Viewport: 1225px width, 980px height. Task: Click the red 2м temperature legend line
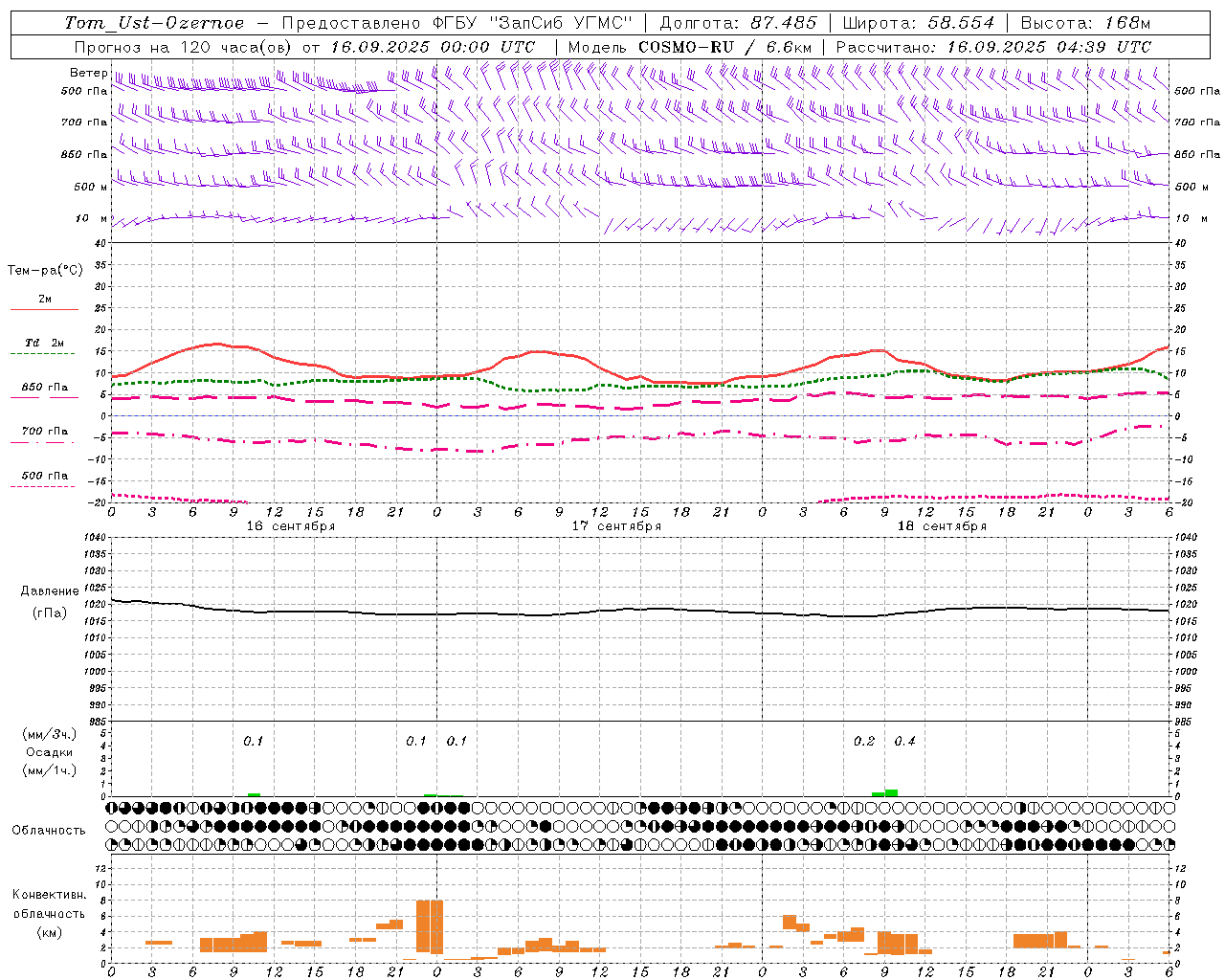44,309
